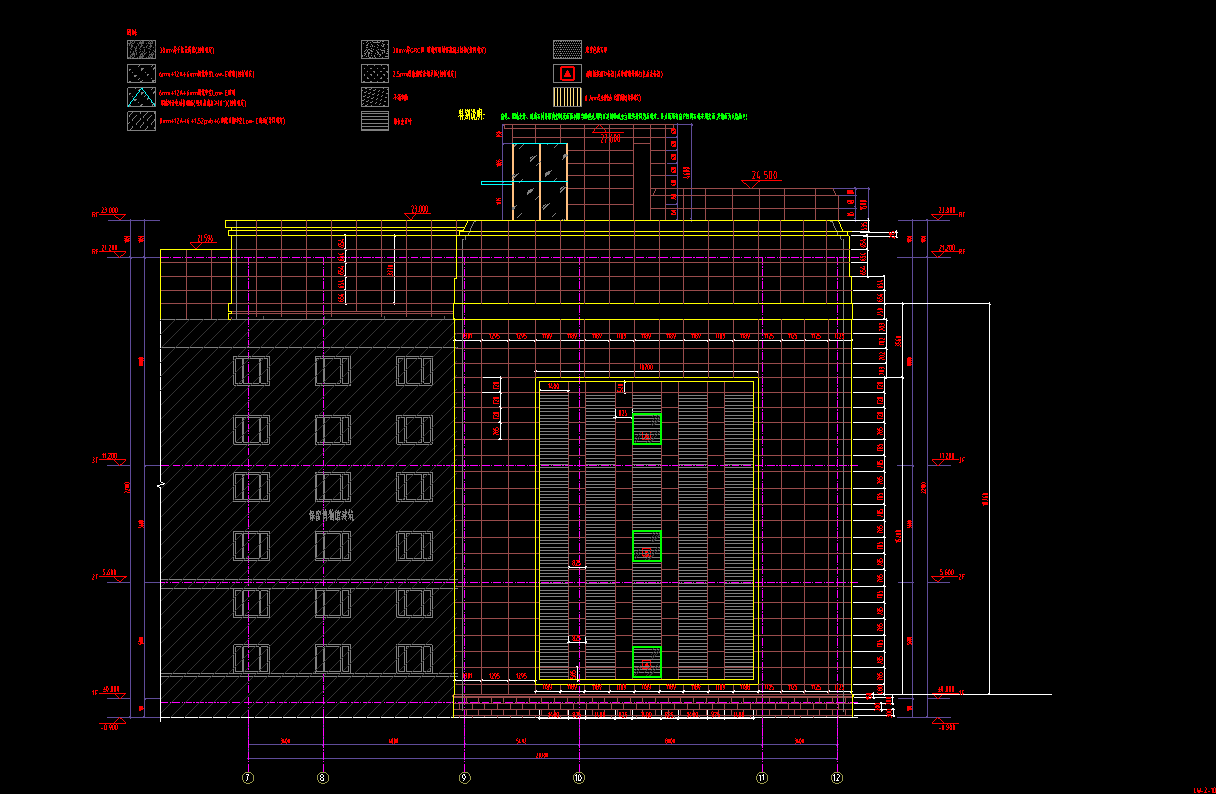Select the rooftop glass door panel
The height and width of the screenshot is (794, 1216).
(x=539, y=181)
